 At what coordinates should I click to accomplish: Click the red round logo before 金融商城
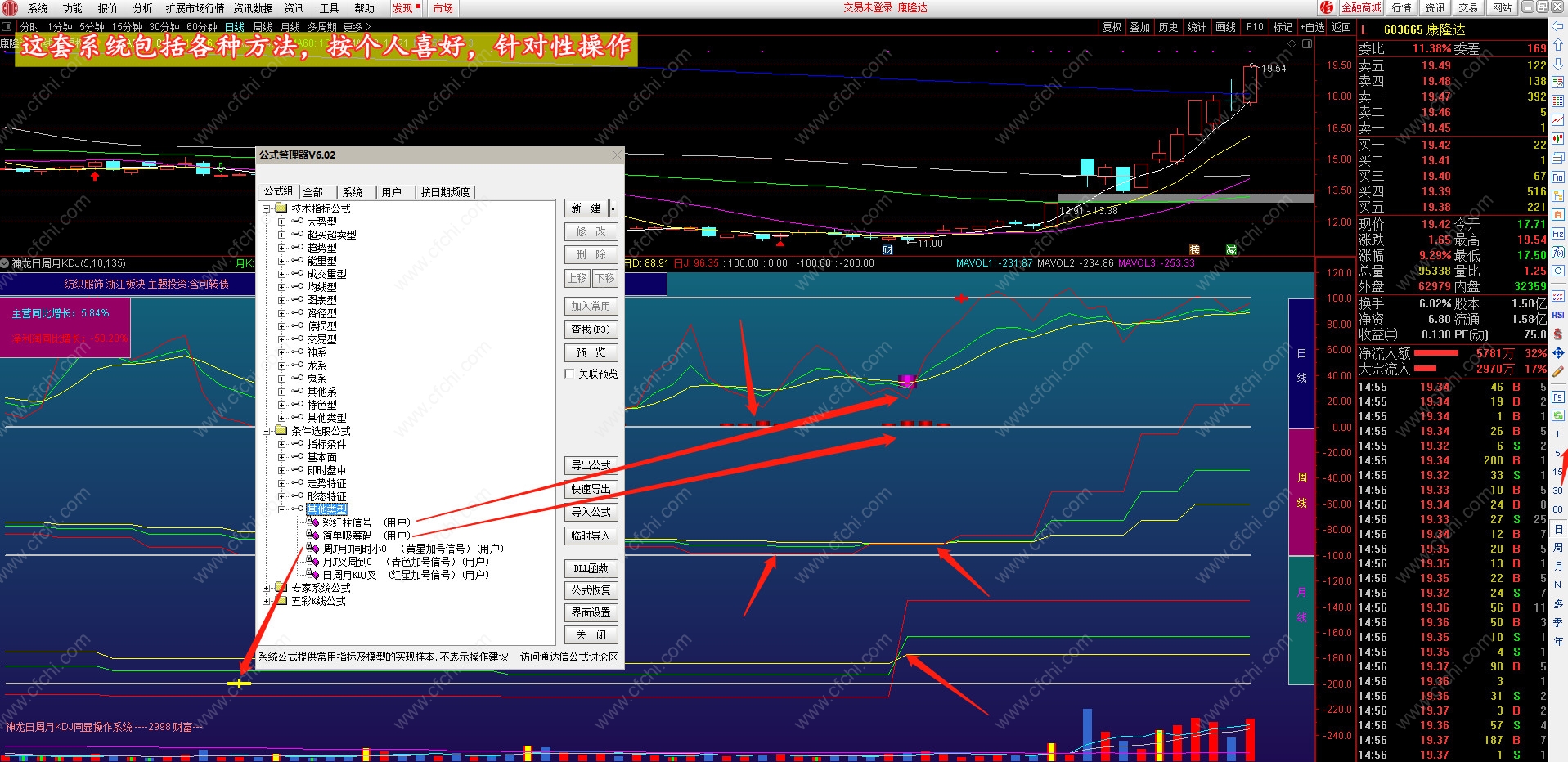(x=1327, y=7)
